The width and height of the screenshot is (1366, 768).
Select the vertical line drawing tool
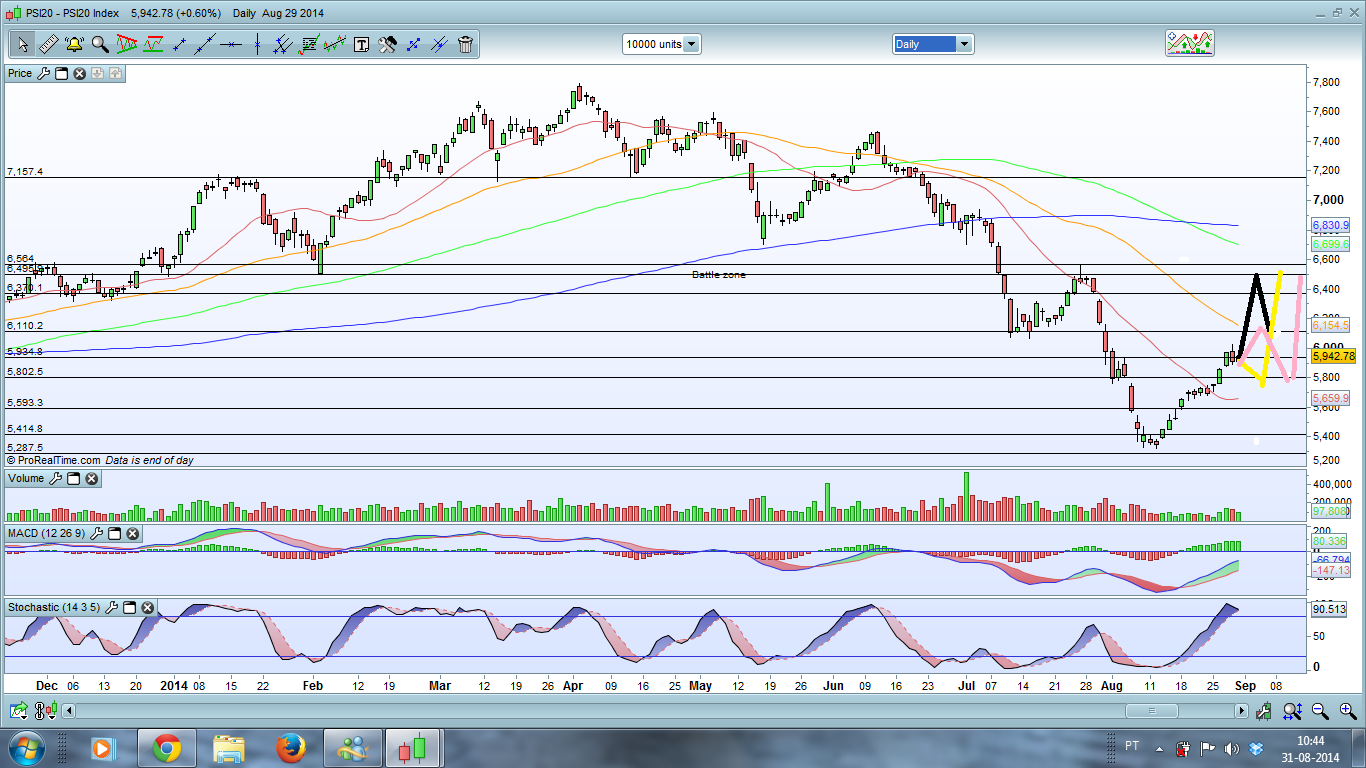pyautogui.click(x=257, y=44)
